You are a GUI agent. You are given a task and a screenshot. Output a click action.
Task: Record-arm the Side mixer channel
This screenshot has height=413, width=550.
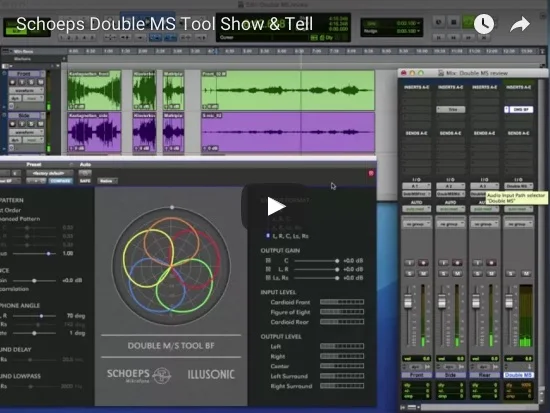(x=457, y=262)
